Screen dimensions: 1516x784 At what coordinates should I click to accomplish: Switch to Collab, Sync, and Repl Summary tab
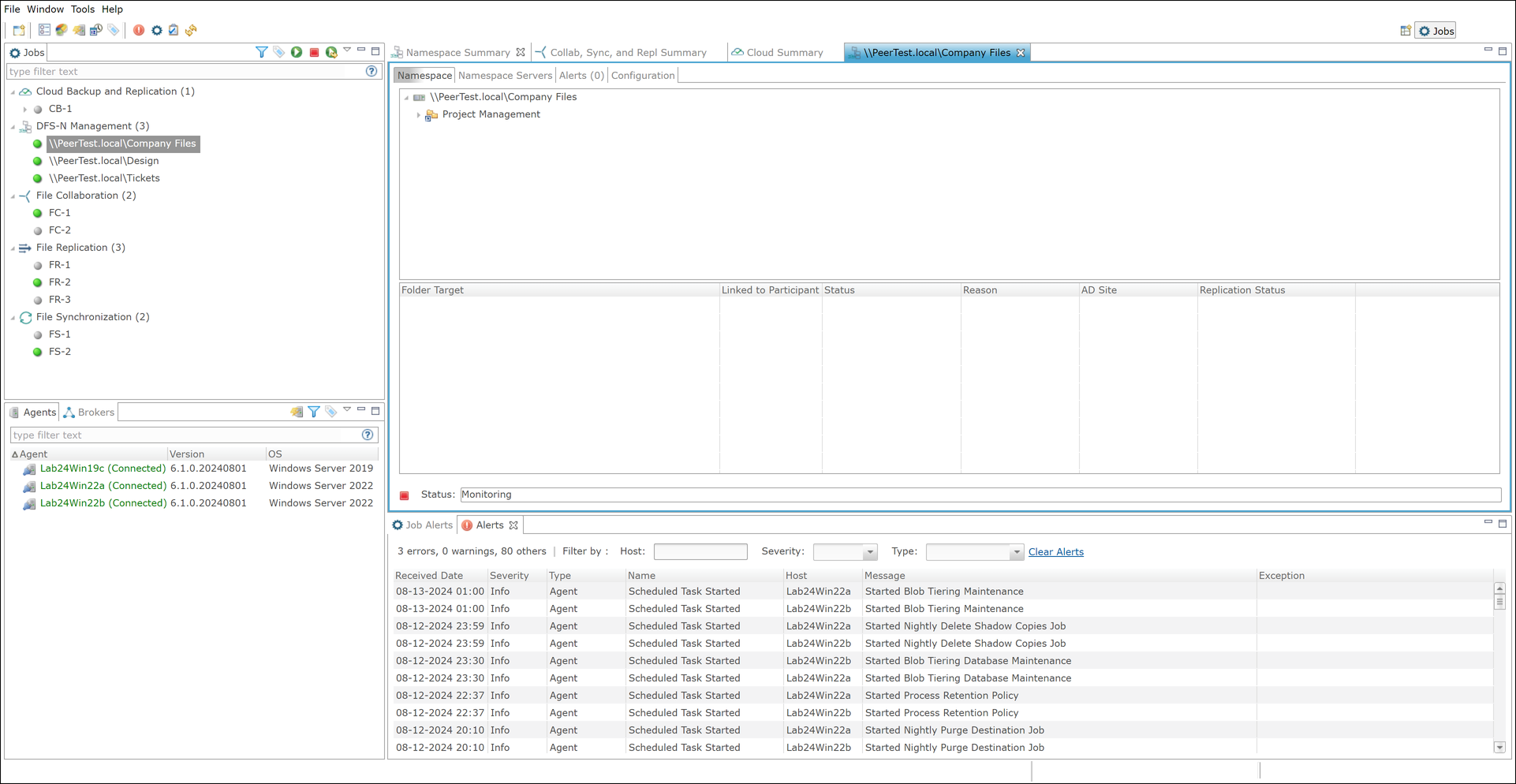click(x=628, y=53)
